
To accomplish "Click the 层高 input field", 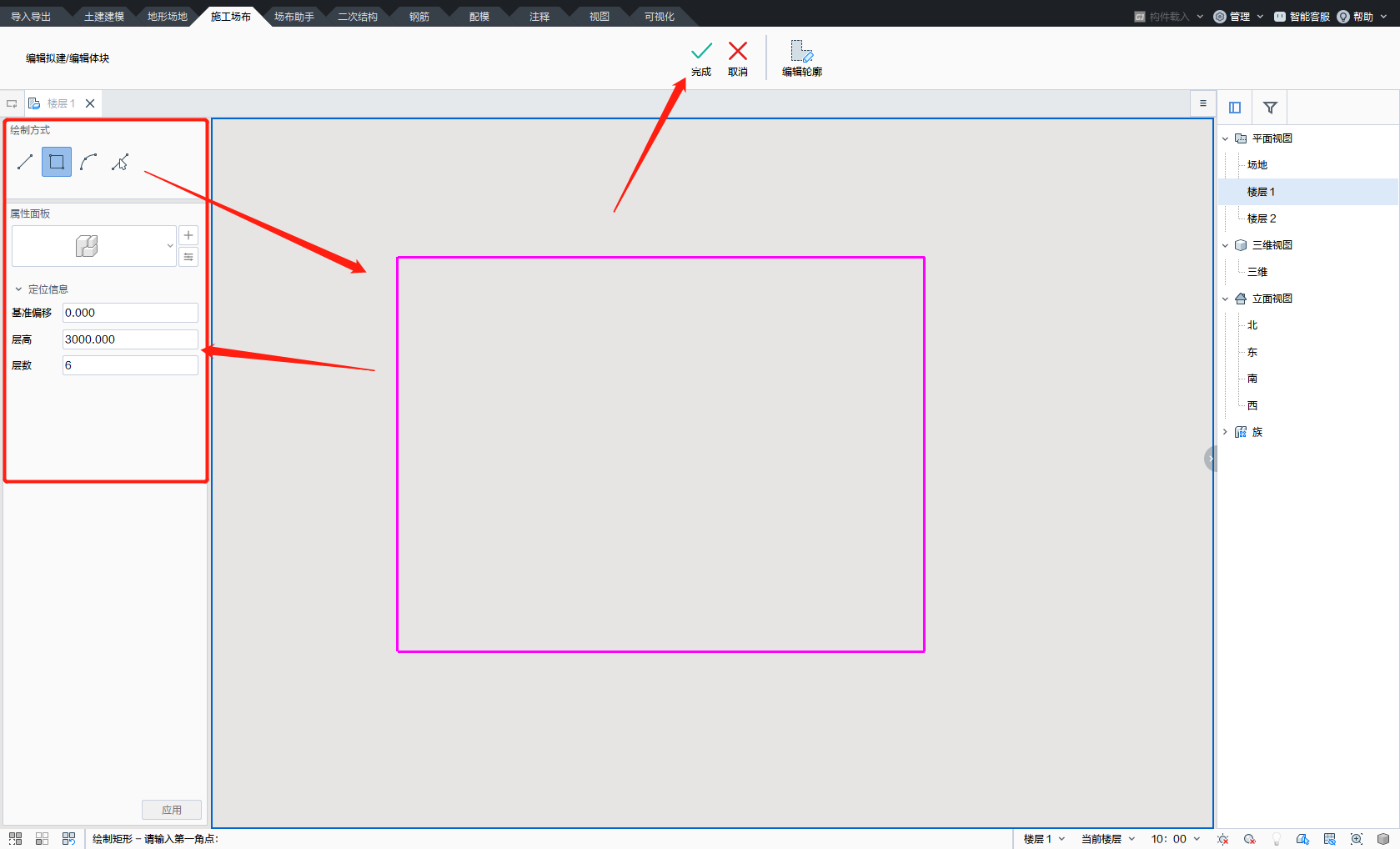I will point(130,339).
